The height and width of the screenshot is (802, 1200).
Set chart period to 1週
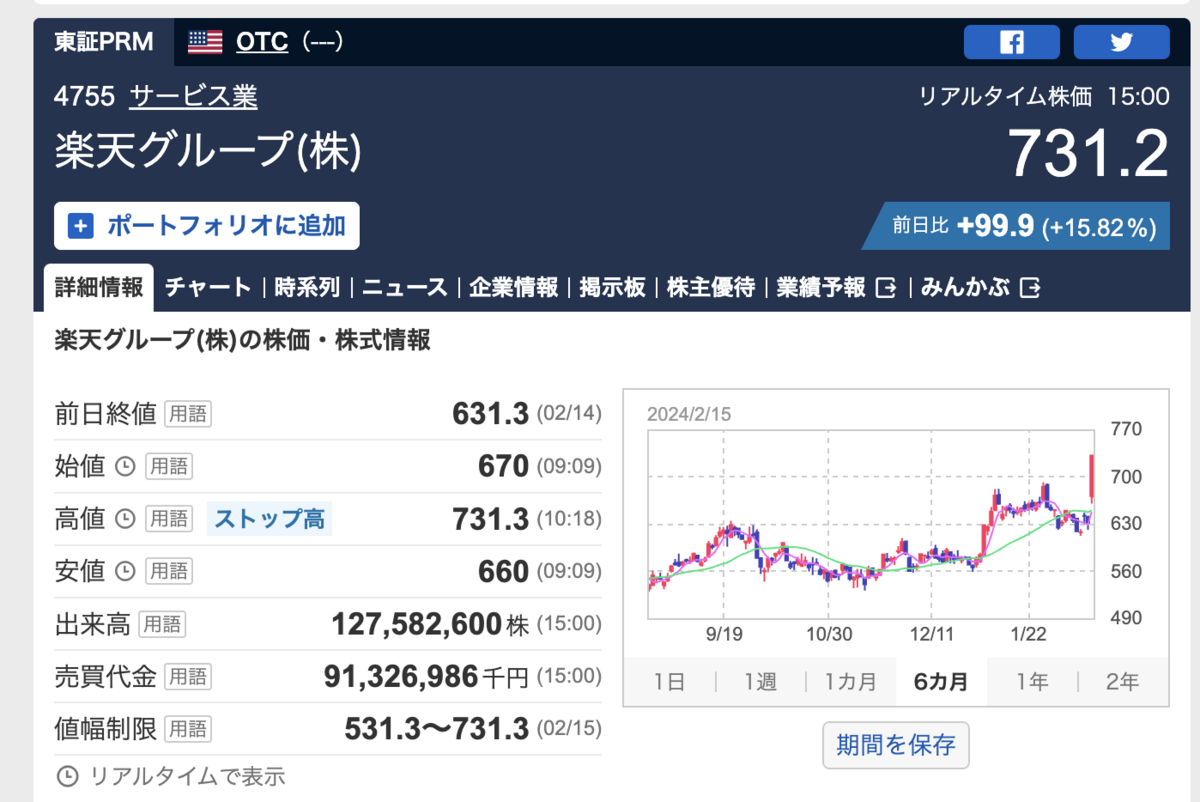pos(760,682)
